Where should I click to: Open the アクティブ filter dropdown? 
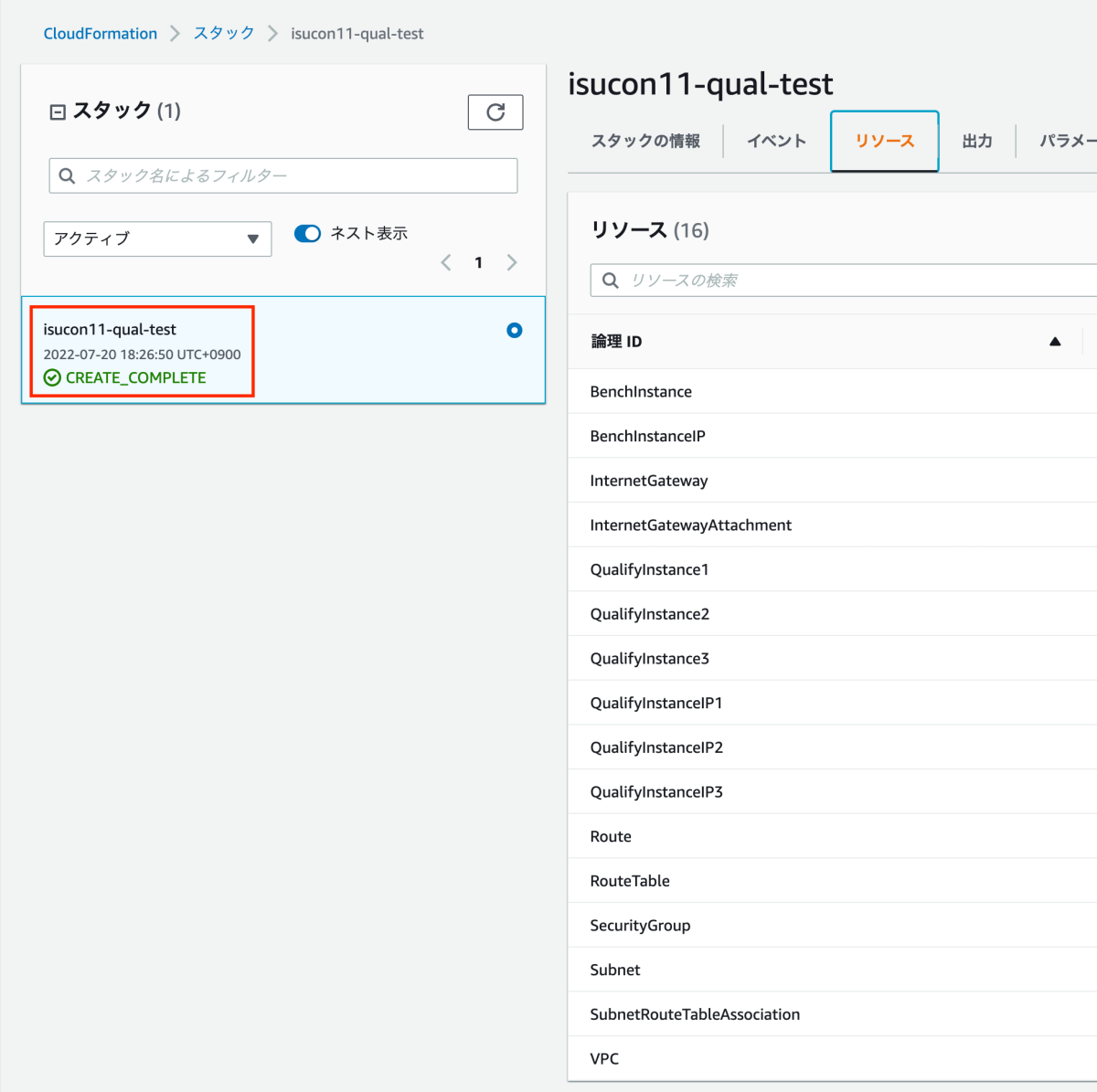pos(157,239)
